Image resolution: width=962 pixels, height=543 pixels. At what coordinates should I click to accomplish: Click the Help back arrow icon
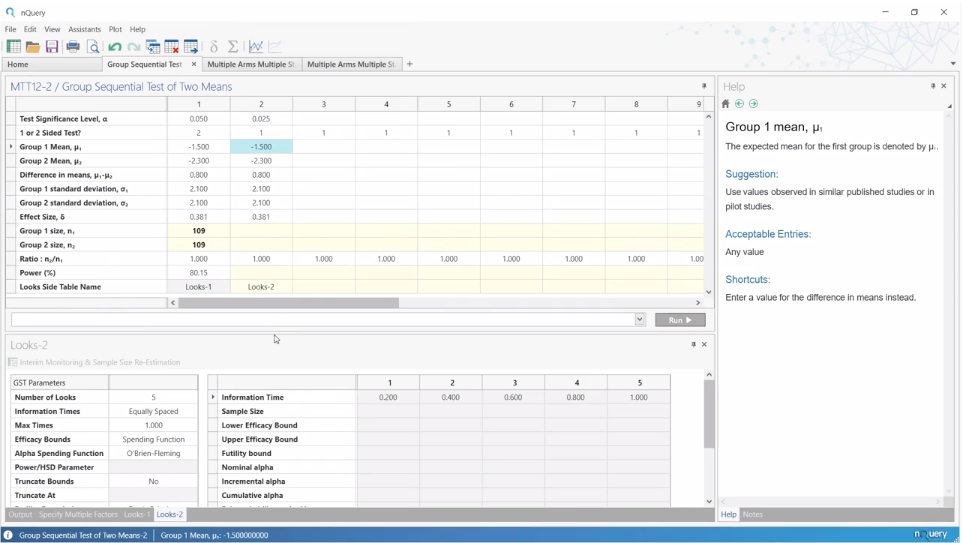point(740,104)
